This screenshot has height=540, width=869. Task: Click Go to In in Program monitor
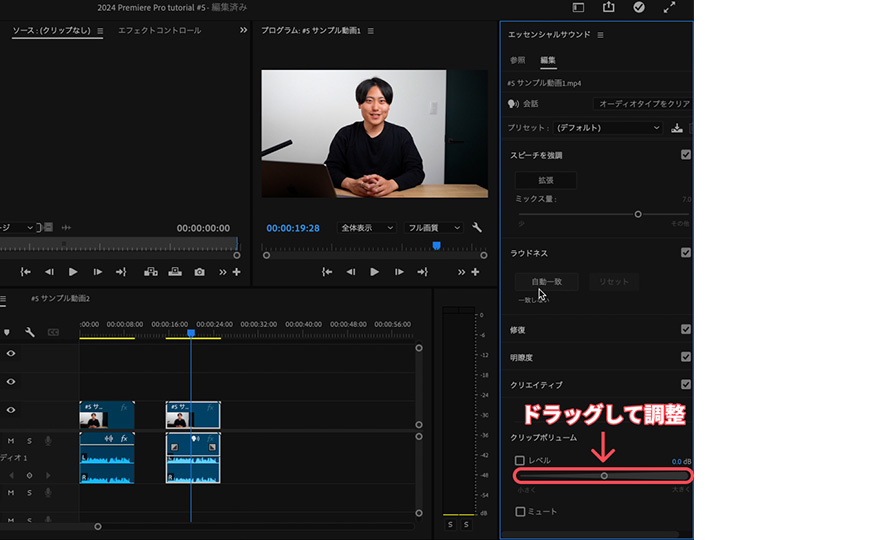coord(327,272)
